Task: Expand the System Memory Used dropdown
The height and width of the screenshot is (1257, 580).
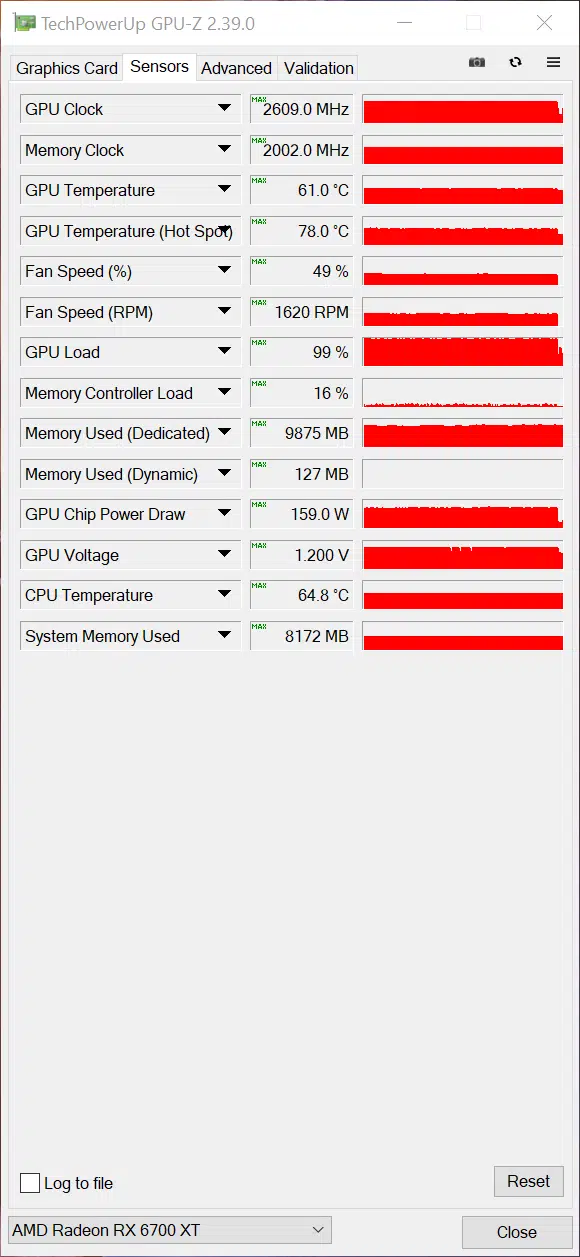Action: pos(224,636)
